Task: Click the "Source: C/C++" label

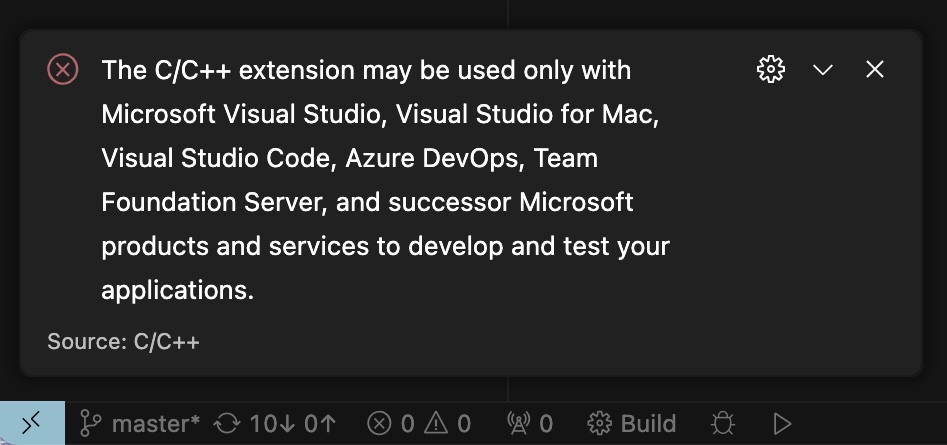Action: click(123, 342)
